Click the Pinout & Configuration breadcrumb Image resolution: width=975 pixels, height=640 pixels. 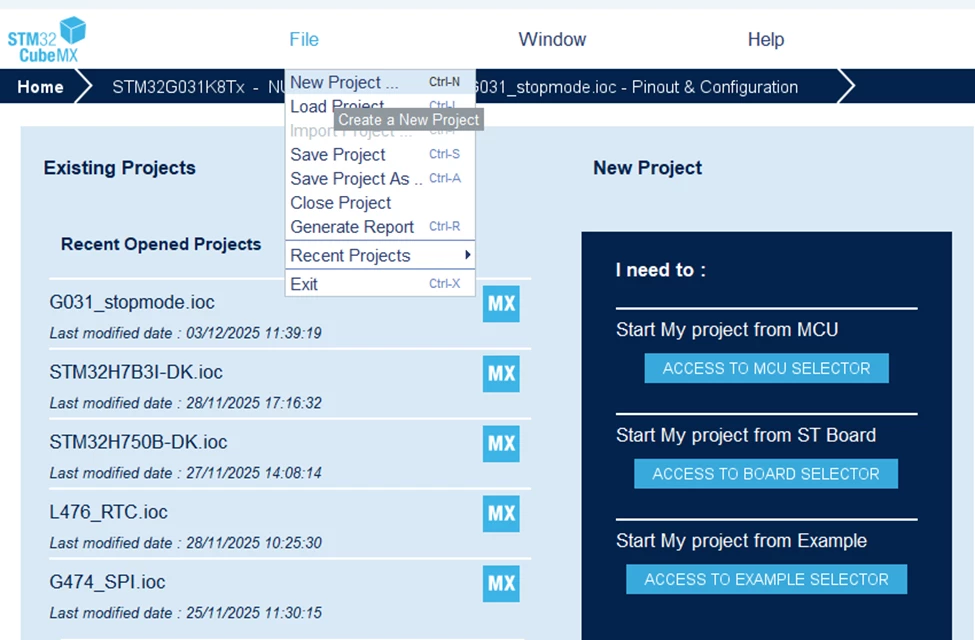click(714, 86)
